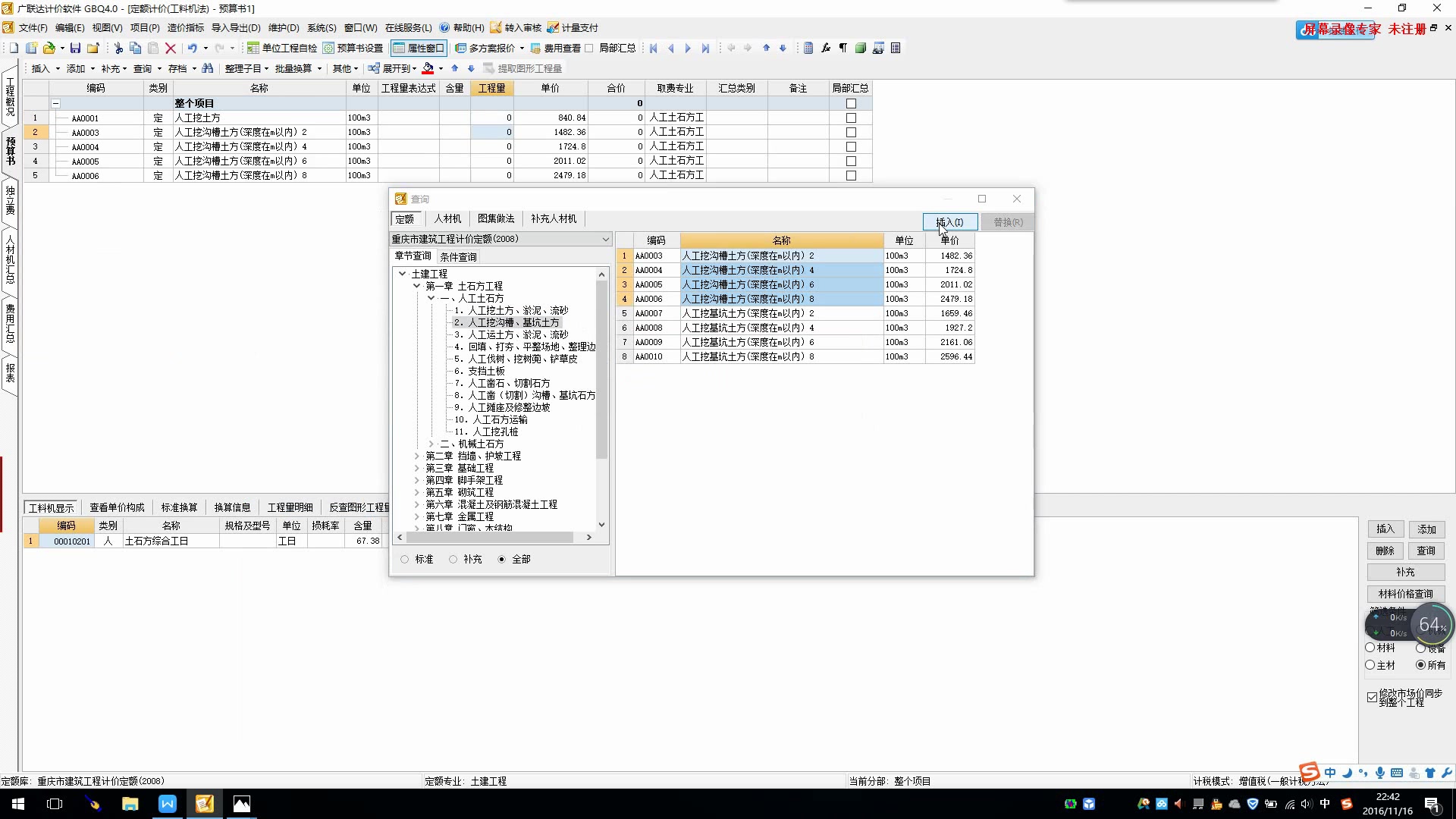Image resolution: width=1456 pixels, height=819 pixels.
Task: Select result row AA0007 人工挖基坑土方
Action: point(795,313)
